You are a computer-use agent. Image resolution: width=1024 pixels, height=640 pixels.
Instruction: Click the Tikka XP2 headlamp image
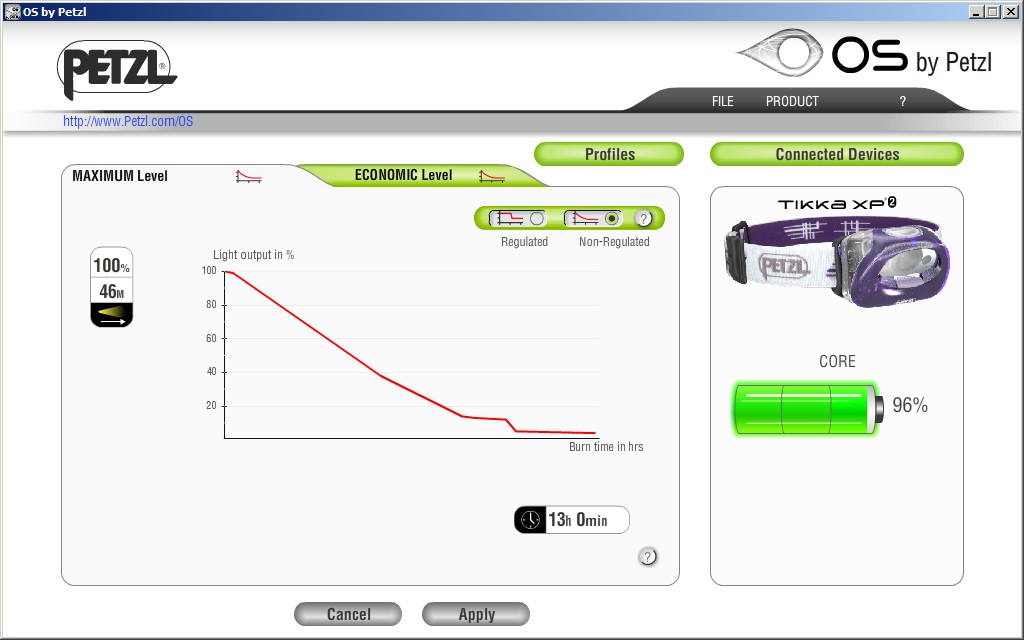pos(837,263)
